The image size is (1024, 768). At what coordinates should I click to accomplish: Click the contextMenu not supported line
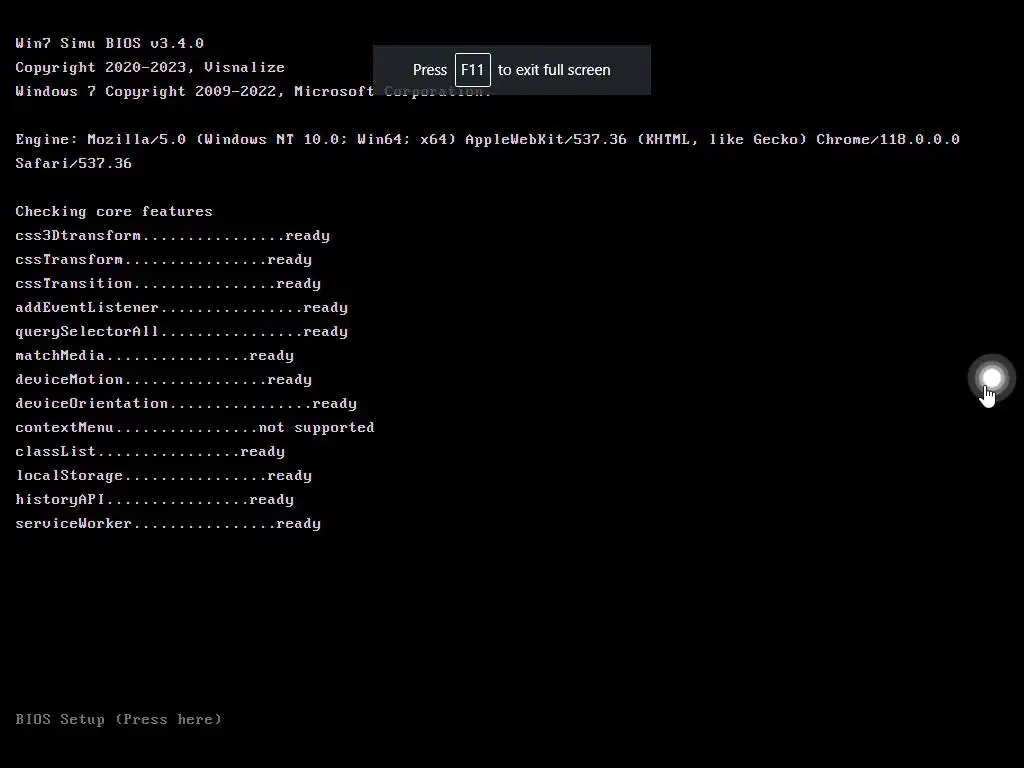(x=195, y=428)
